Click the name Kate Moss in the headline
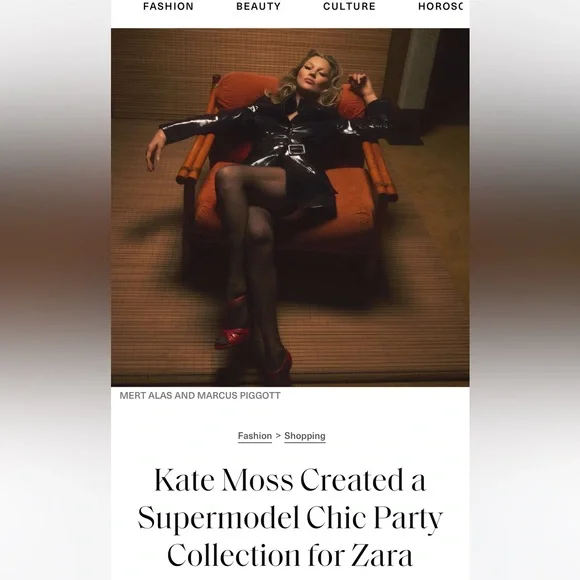 [223, 480]
